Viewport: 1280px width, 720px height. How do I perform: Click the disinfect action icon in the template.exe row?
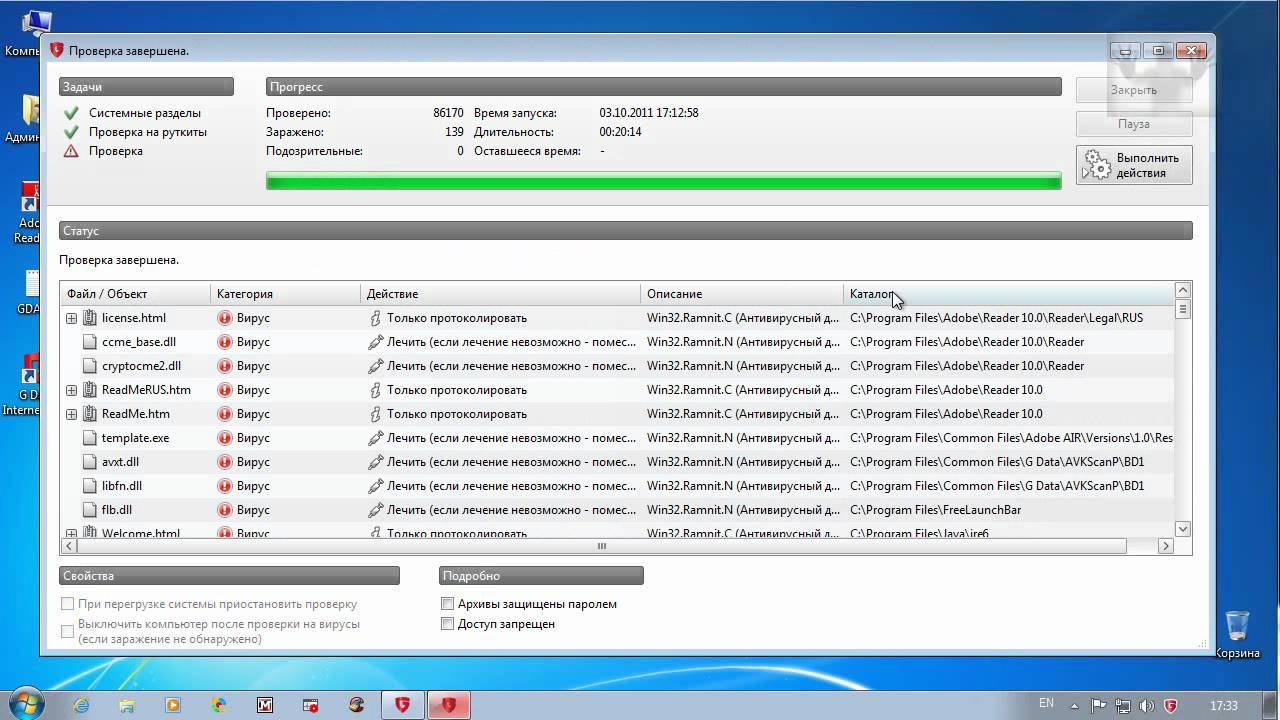pyautogui.click(x=376, y=438)
